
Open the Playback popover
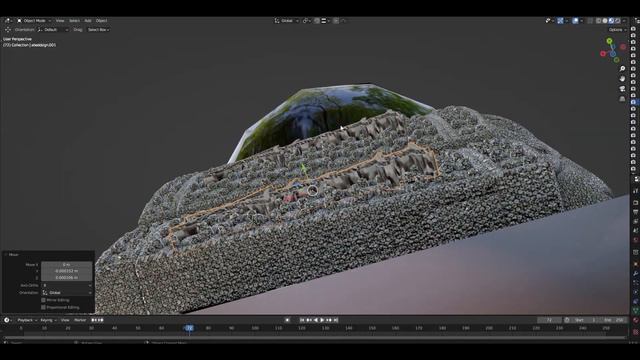tap(27, 320)
